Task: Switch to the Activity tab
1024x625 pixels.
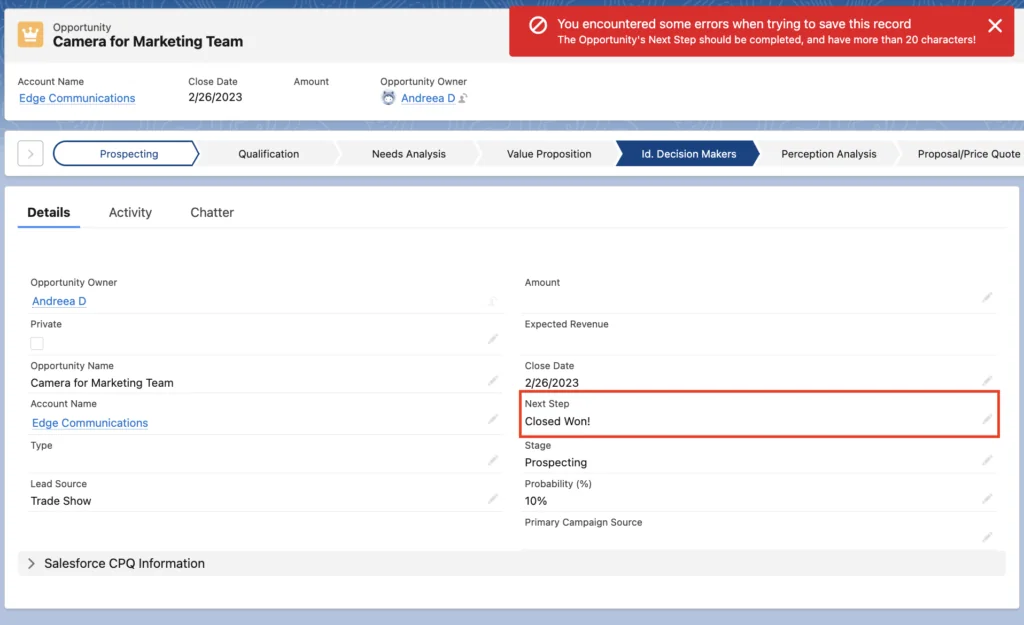Action: coord(130,212)
